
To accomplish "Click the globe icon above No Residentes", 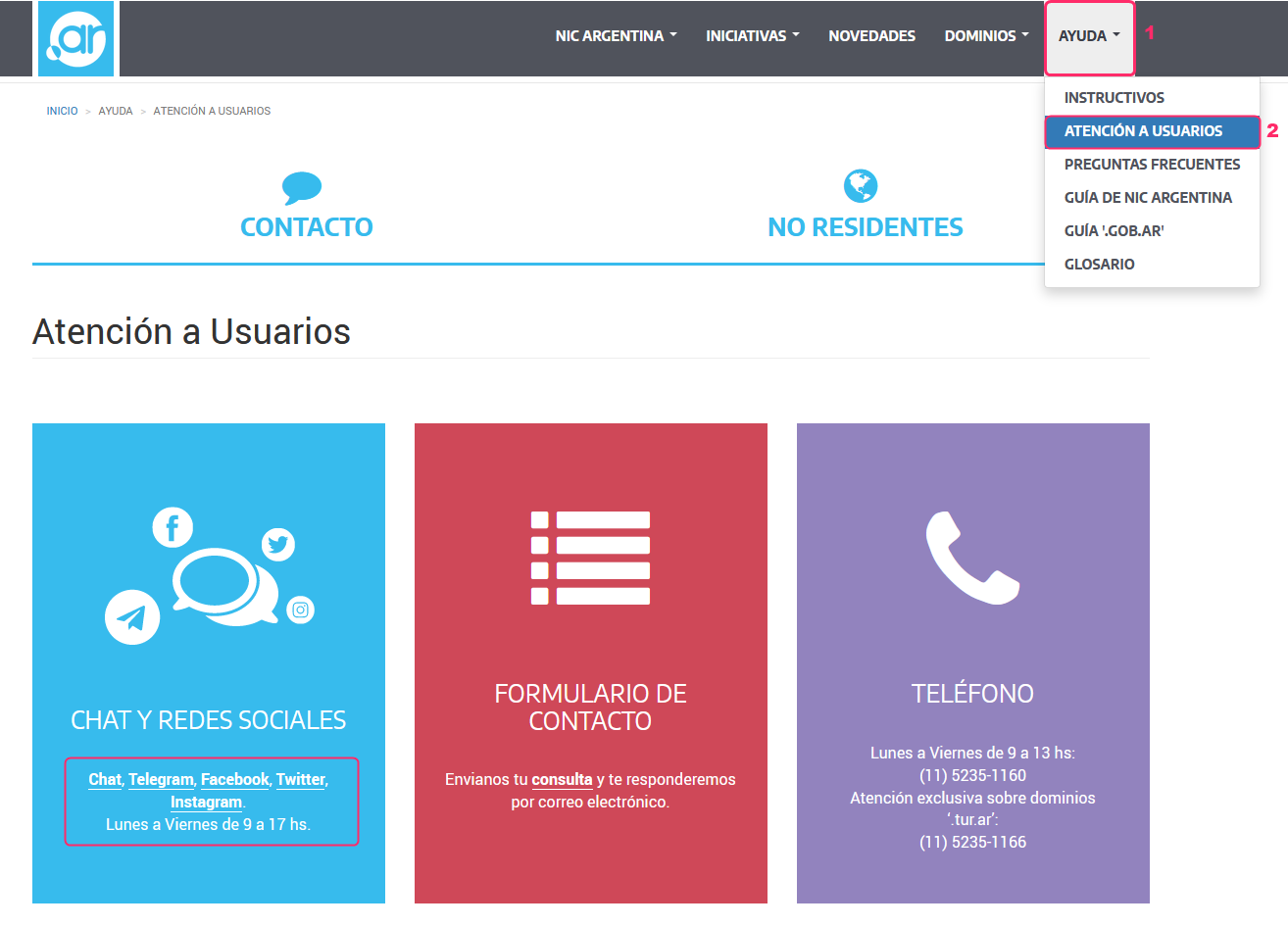I will 861,185.
